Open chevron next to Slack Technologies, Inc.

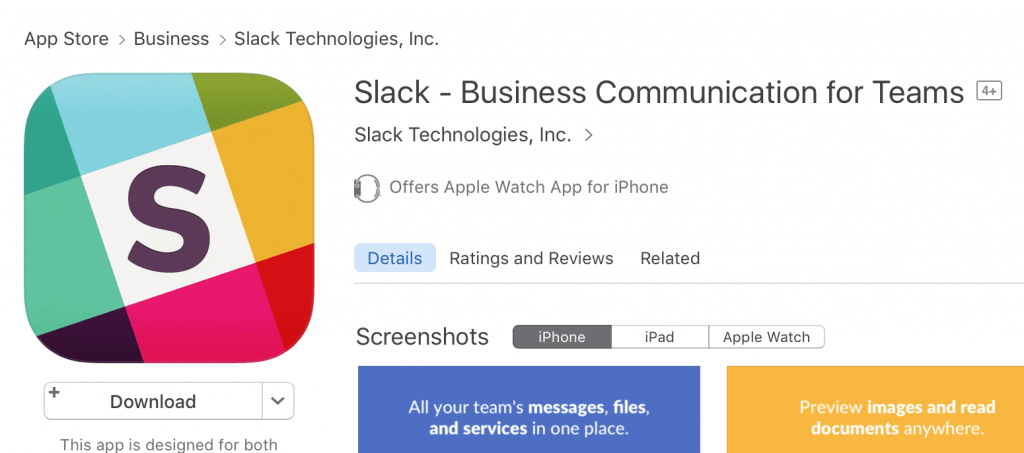coord(588,135)
